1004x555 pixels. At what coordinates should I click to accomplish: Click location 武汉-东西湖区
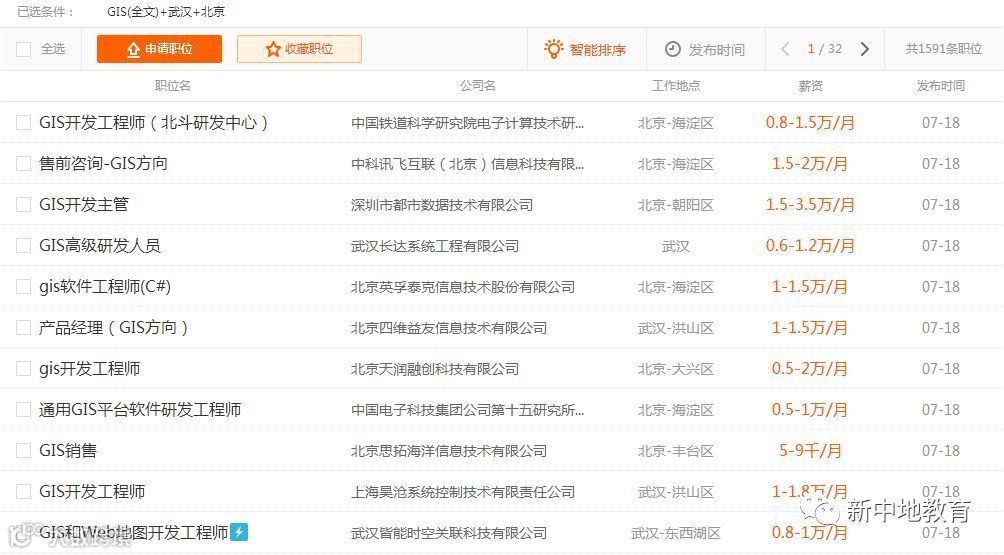pos(676,533)
